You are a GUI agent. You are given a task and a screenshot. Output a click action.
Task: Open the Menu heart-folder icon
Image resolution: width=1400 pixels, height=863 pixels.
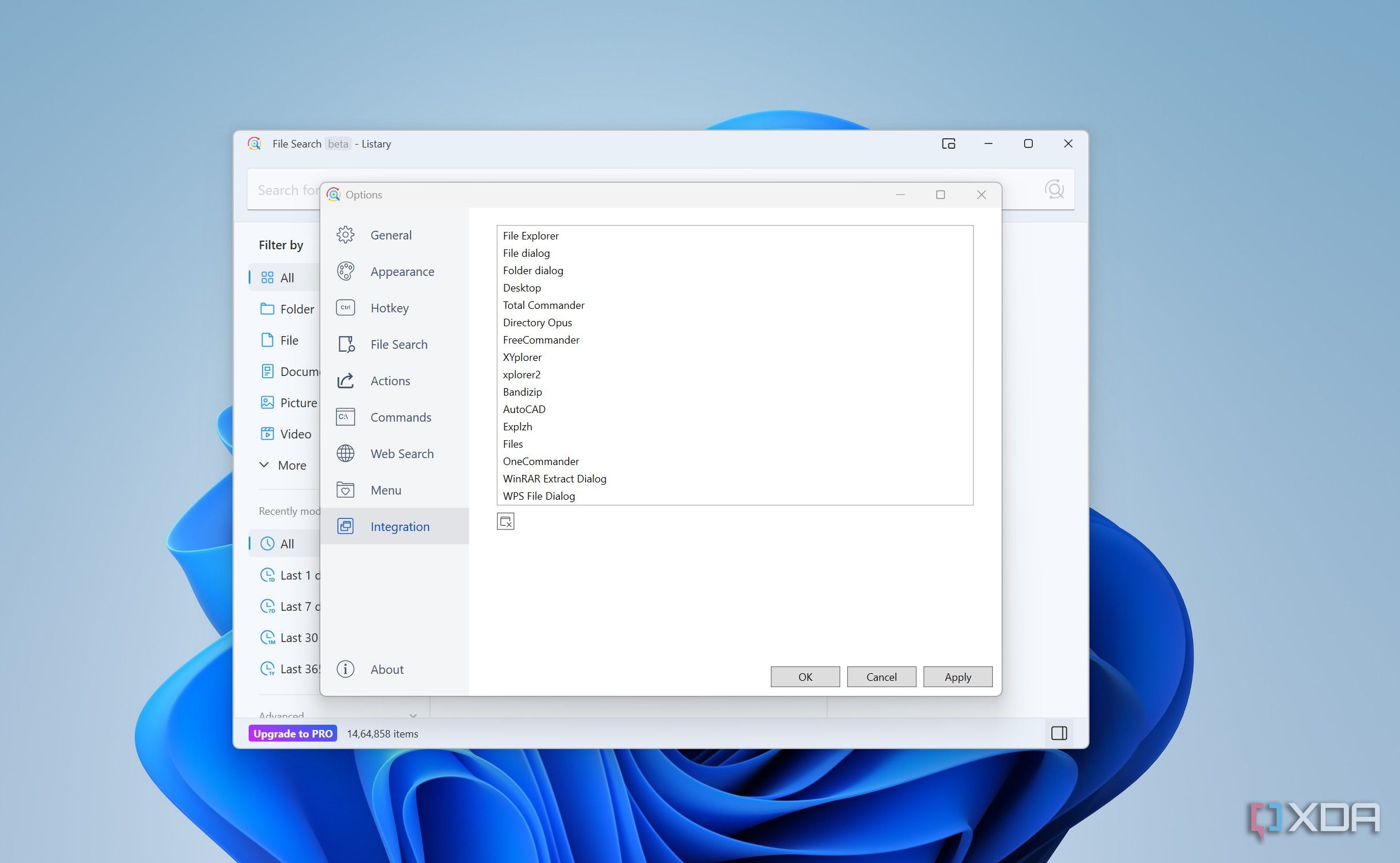point(346,490)
